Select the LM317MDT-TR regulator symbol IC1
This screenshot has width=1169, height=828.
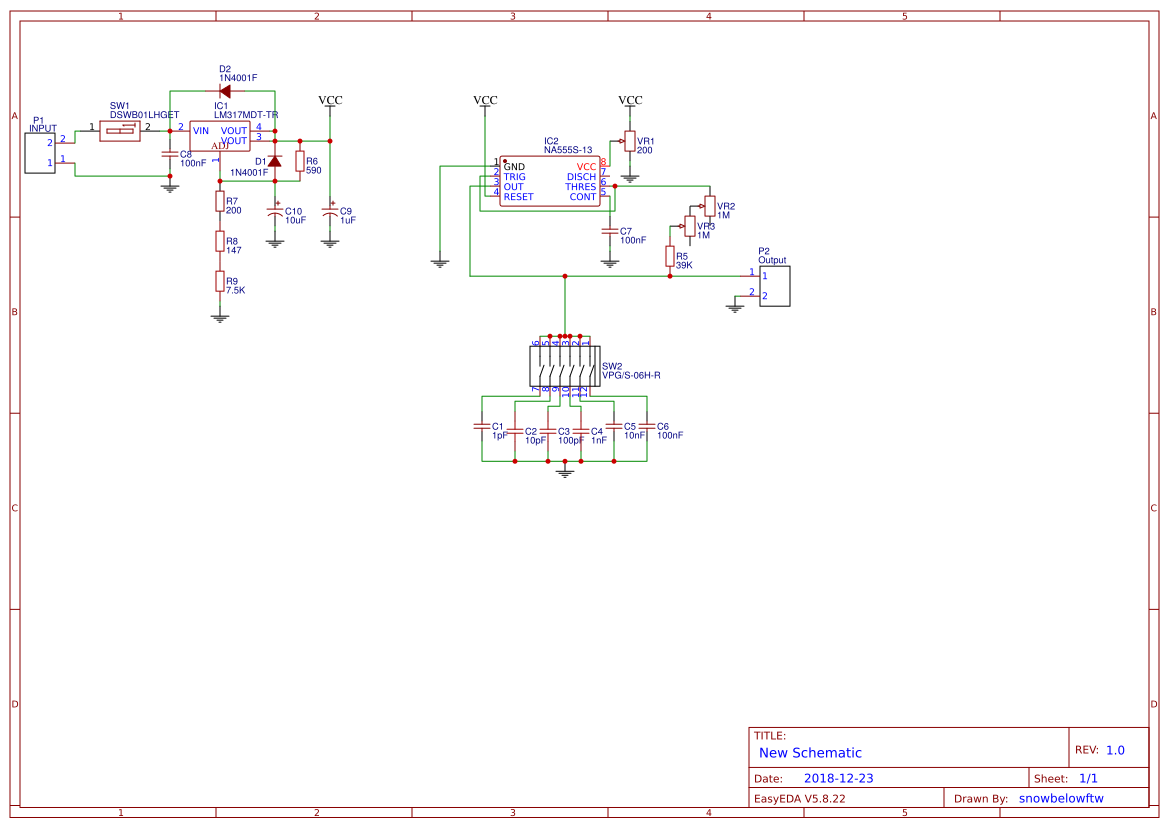tap(220, 137)
